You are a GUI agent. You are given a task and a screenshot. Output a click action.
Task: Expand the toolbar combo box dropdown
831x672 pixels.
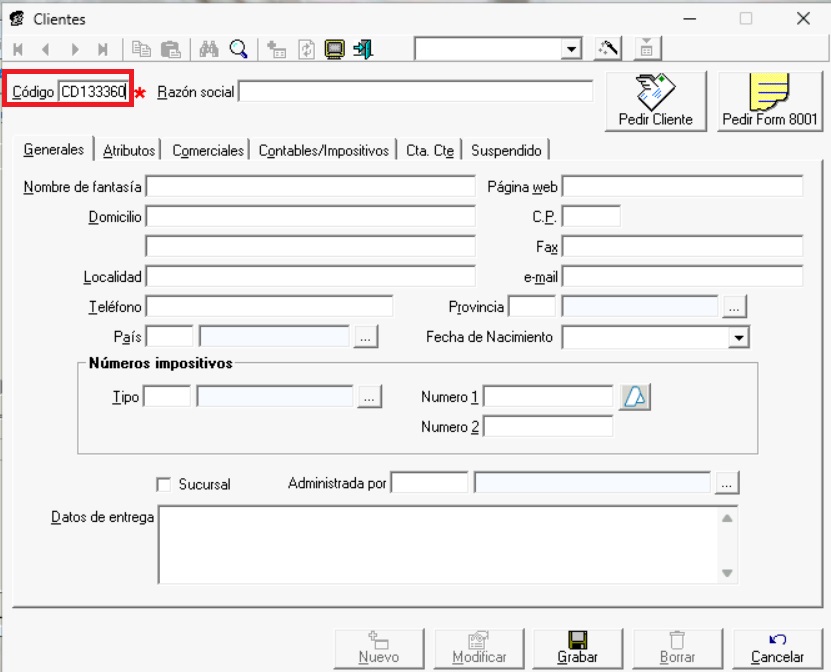pos(572,49)
